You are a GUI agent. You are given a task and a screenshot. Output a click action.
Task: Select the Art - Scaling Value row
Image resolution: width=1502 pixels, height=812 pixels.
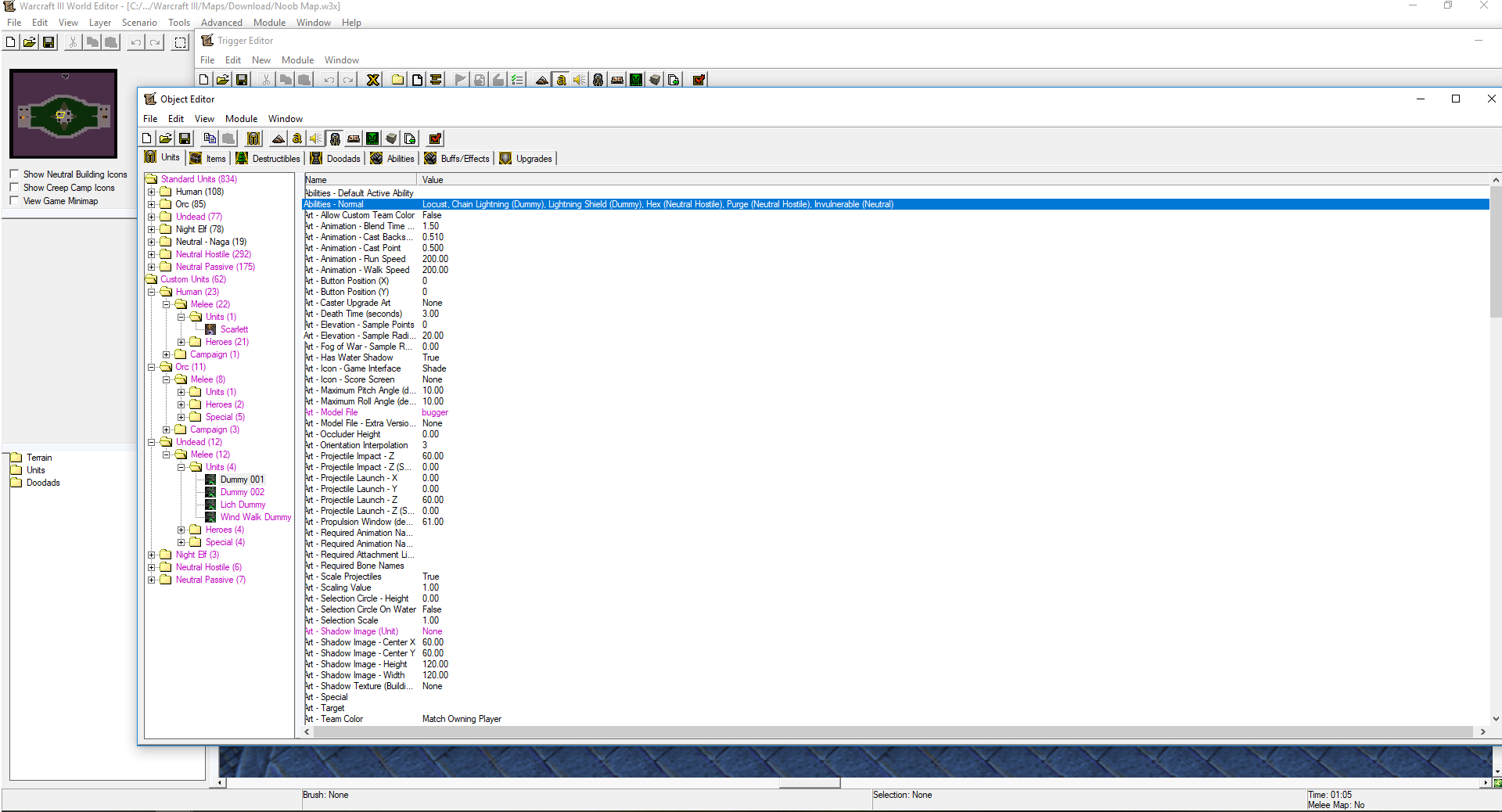click(x=896, y=587)
